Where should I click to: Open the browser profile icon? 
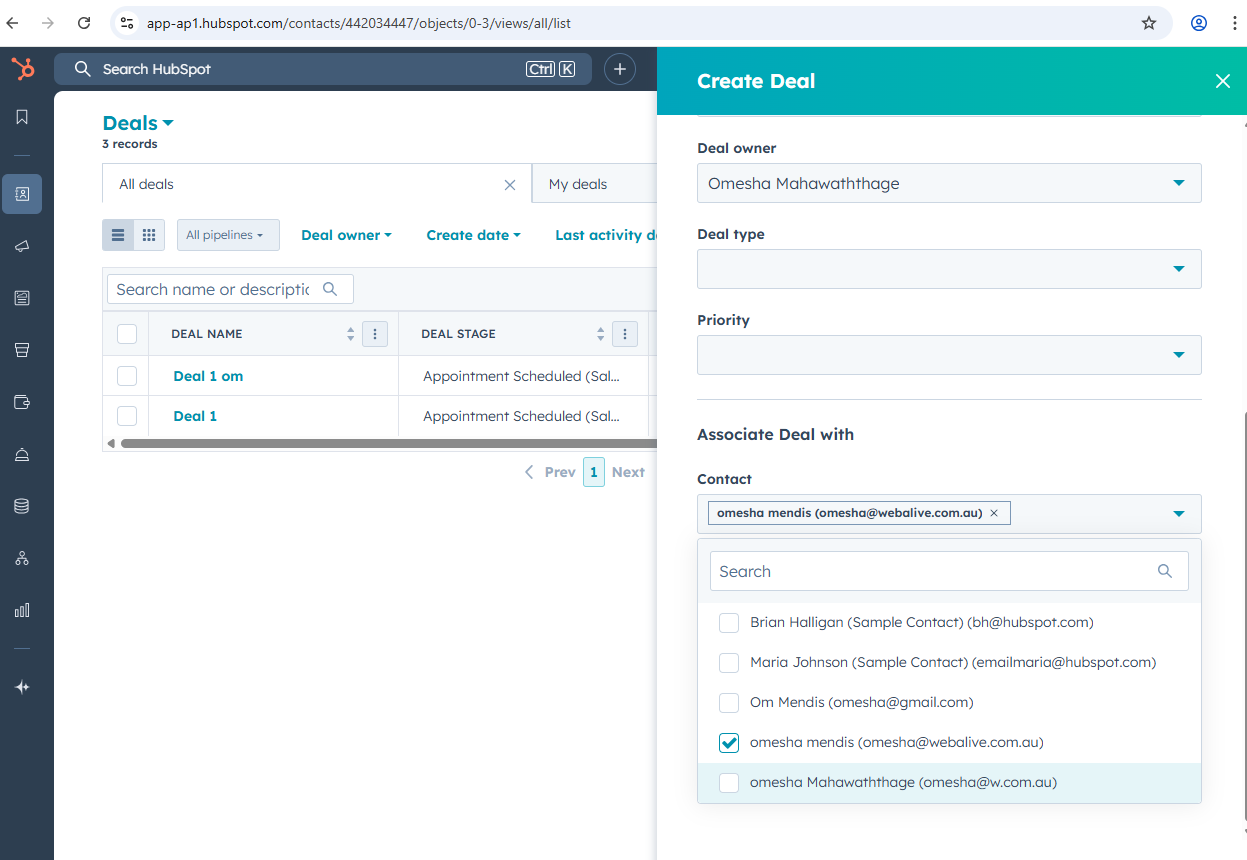[1199, 23]
